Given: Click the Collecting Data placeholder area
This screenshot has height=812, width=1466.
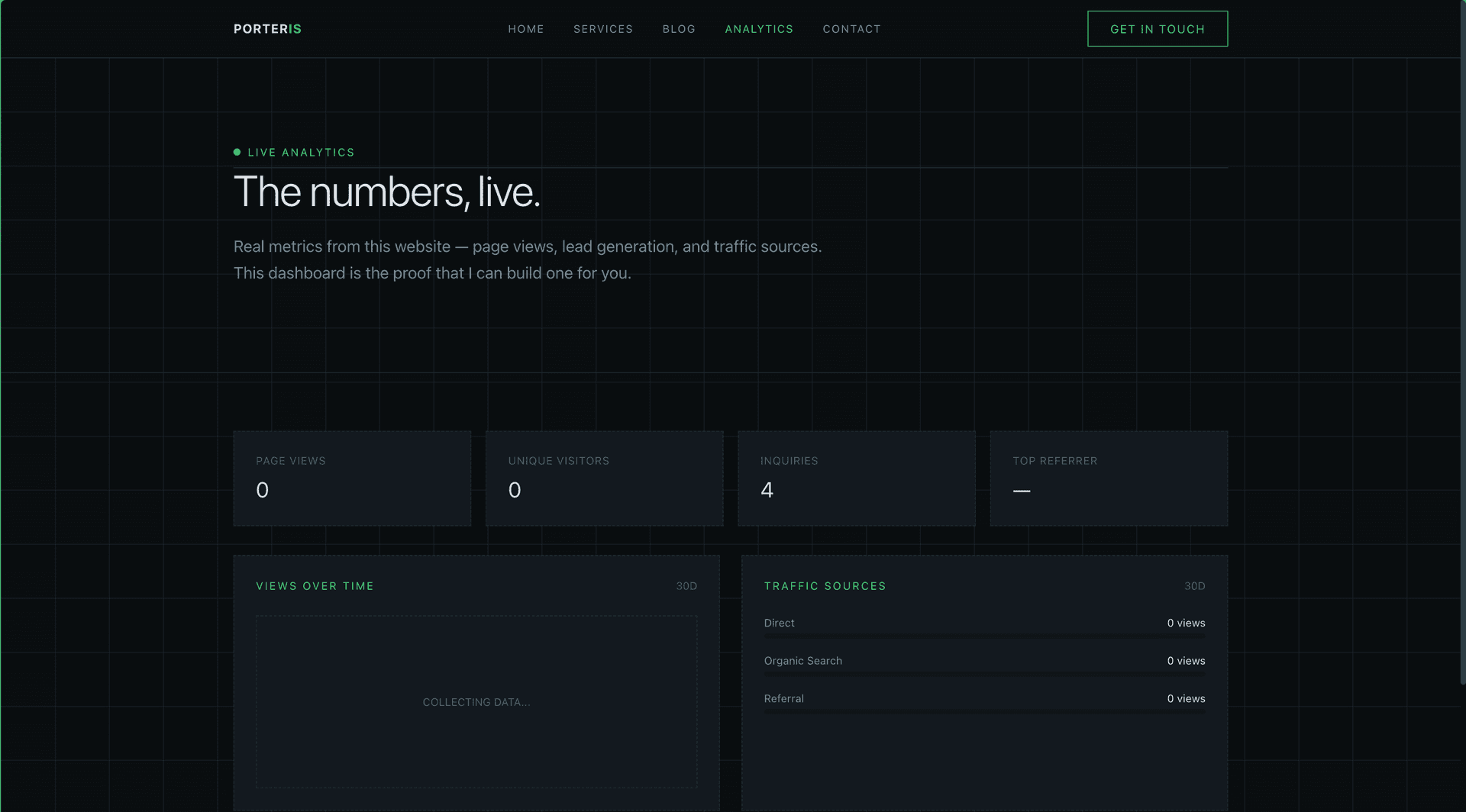Looking at the screenshot, I should pos(476,701).
